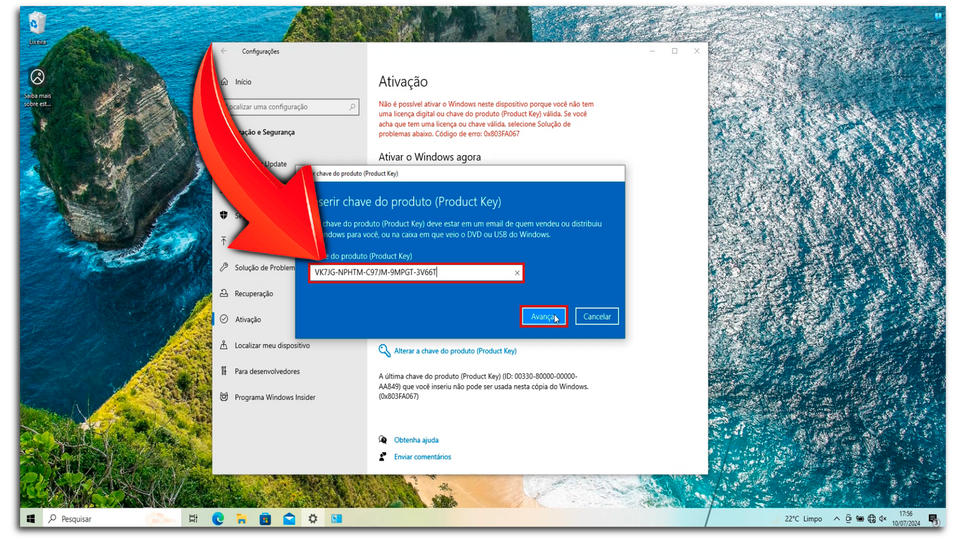Open Programa Windows Insider in sidebar
The image size is (960, 540).
click(x=275, y=397)
